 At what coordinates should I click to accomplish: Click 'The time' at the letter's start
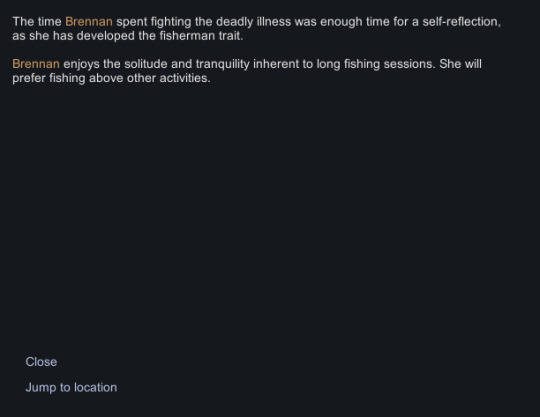pos(37,22)
